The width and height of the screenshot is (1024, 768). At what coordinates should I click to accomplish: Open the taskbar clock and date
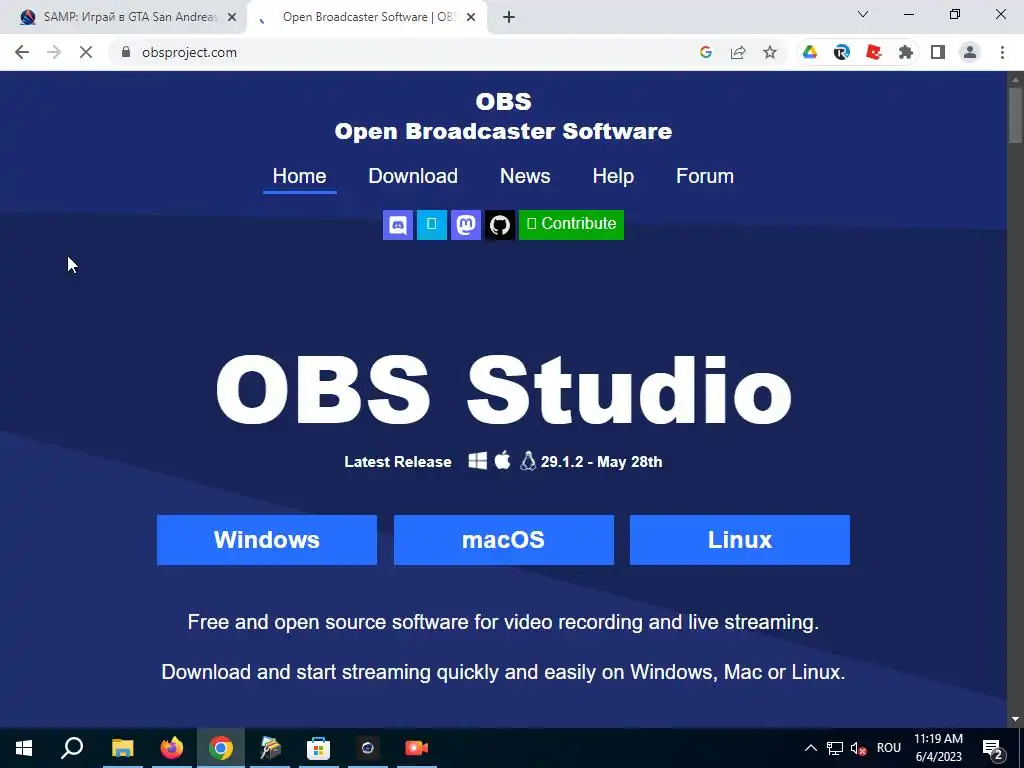coord(938,748)
